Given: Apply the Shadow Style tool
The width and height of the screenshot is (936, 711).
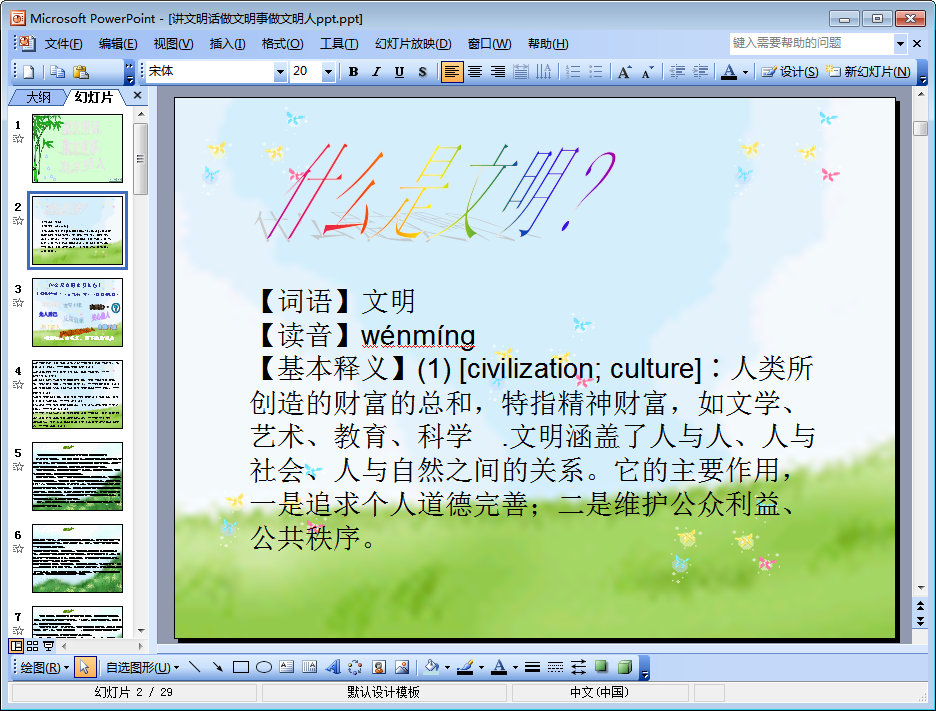Looking at the screenshot, I should [601, 667].
